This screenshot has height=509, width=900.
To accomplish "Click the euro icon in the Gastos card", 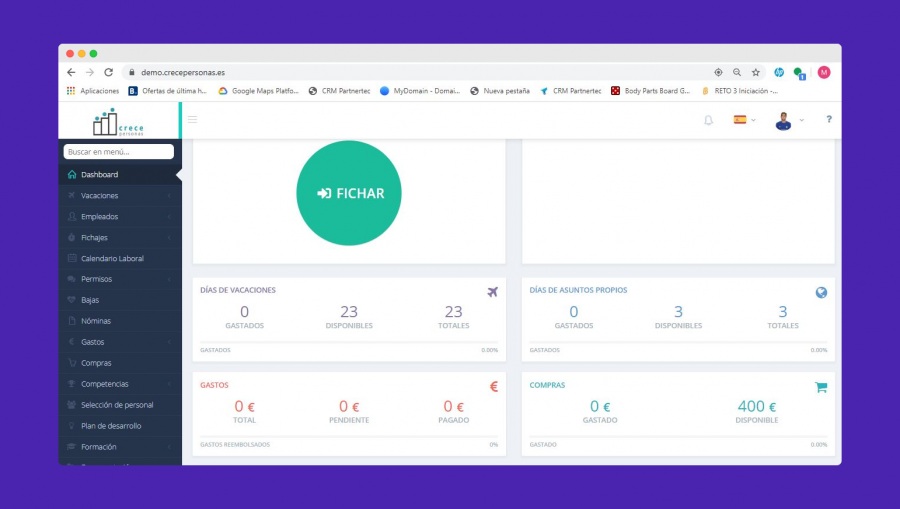I will (494, 387).
